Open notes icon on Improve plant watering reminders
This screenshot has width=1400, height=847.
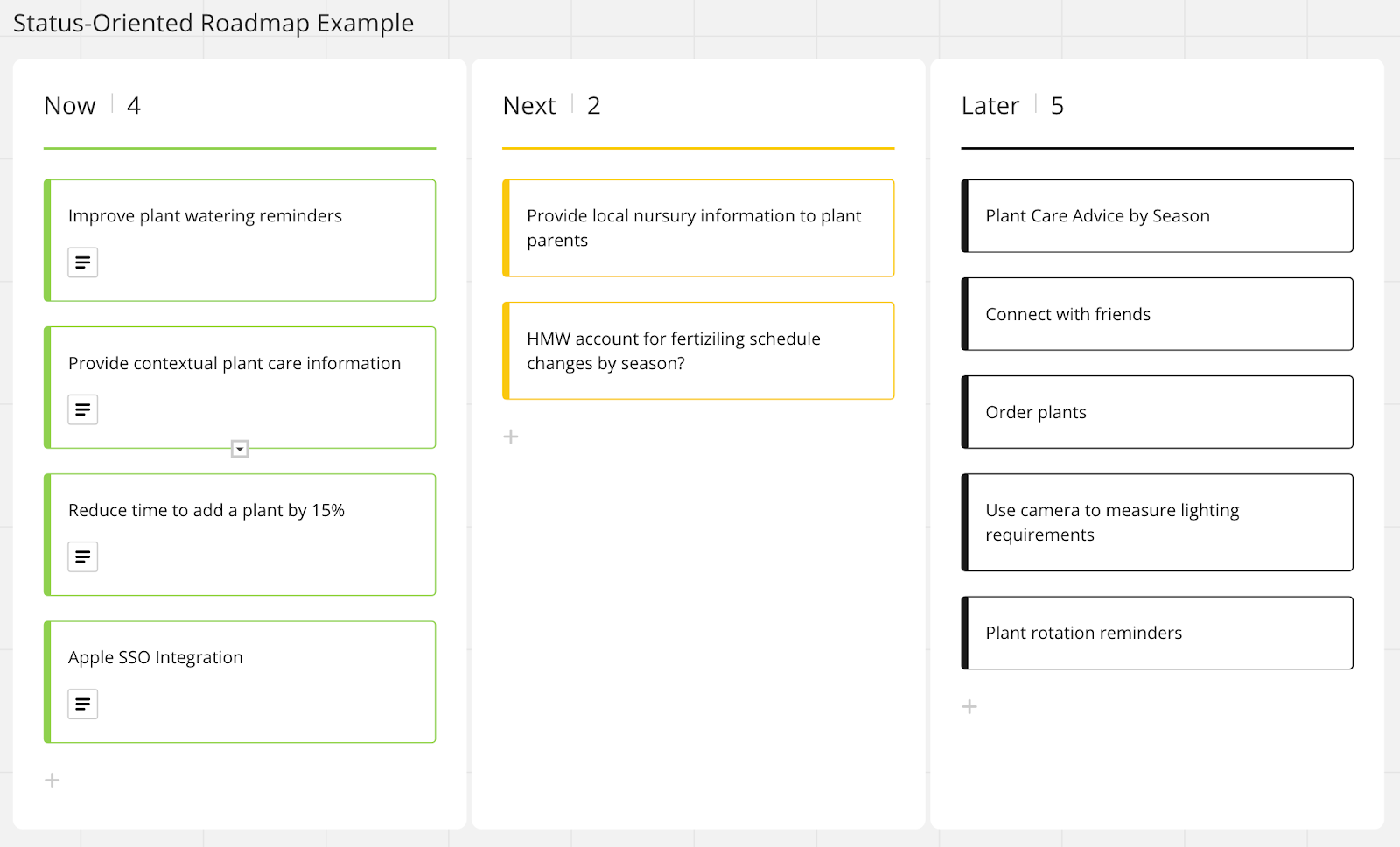click(x=83, y=262)
